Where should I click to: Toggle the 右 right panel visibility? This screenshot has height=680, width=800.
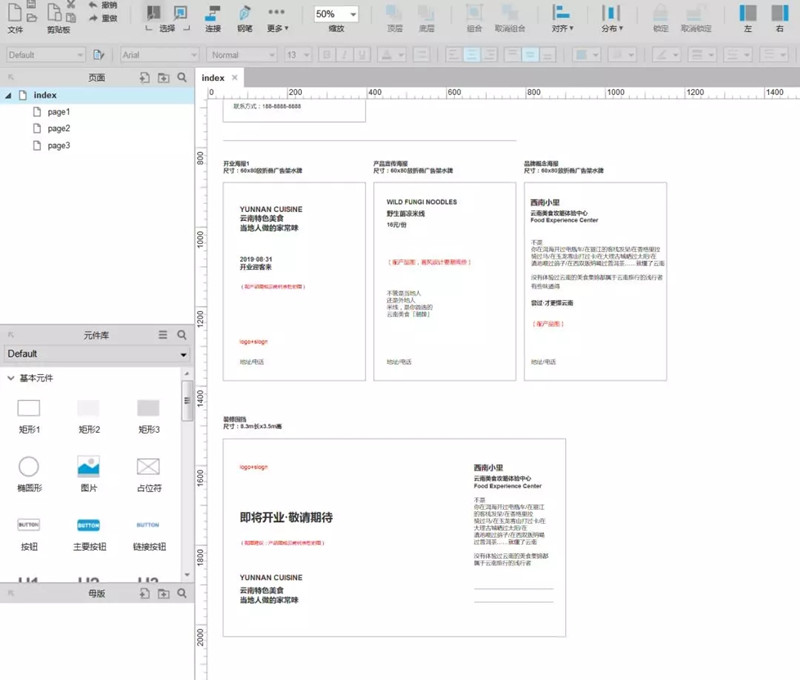click(x=779, y=17)
